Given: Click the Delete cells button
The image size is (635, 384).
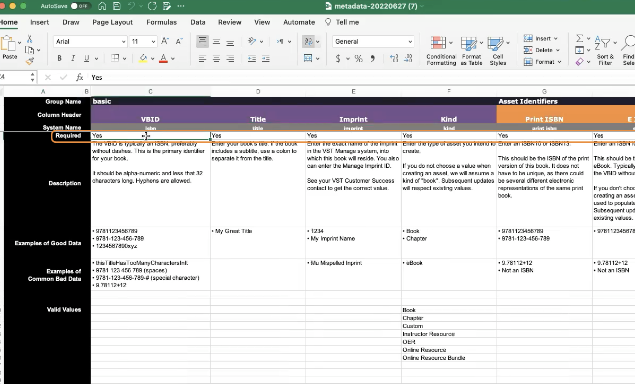Looking at the screenshot, I should coord(541,50).
